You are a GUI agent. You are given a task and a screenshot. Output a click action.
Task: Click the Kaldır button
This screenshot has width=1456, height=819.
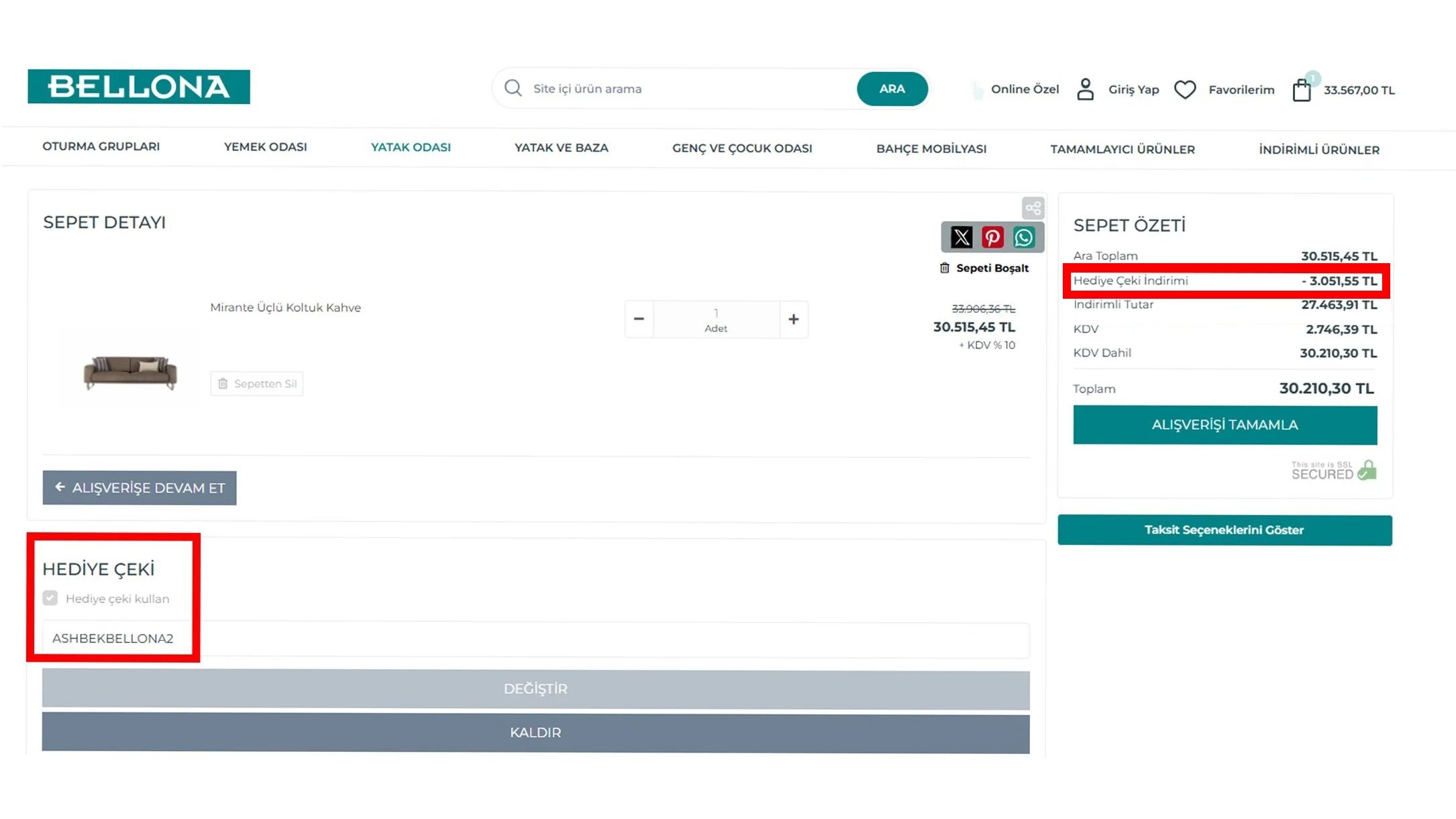pyautogui.click(x=535, y=733)
